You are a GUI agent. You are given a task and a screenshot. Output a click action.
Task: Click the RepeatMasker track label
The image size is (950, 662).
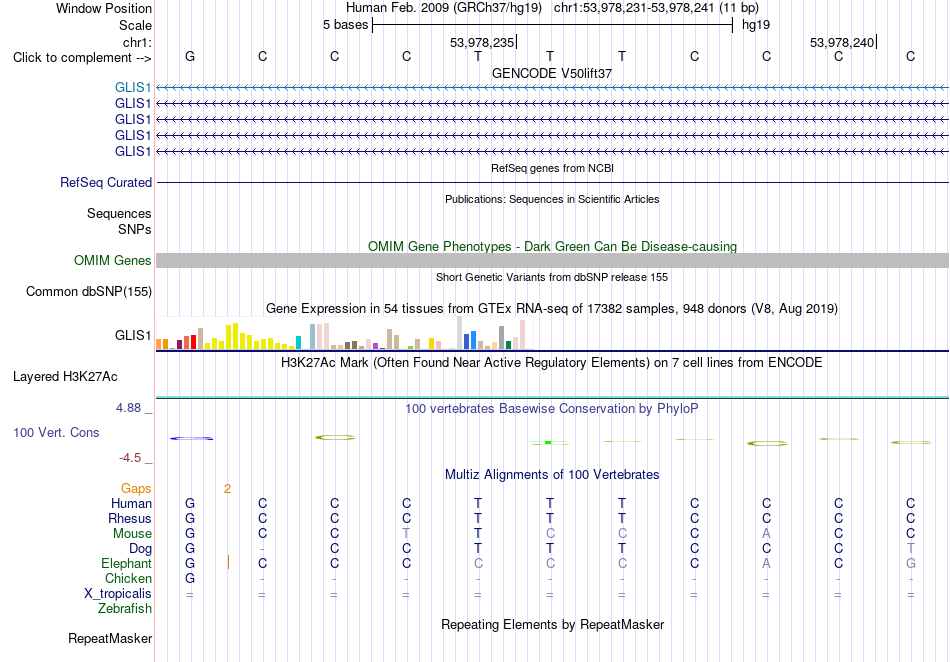[x=110, y=638]
